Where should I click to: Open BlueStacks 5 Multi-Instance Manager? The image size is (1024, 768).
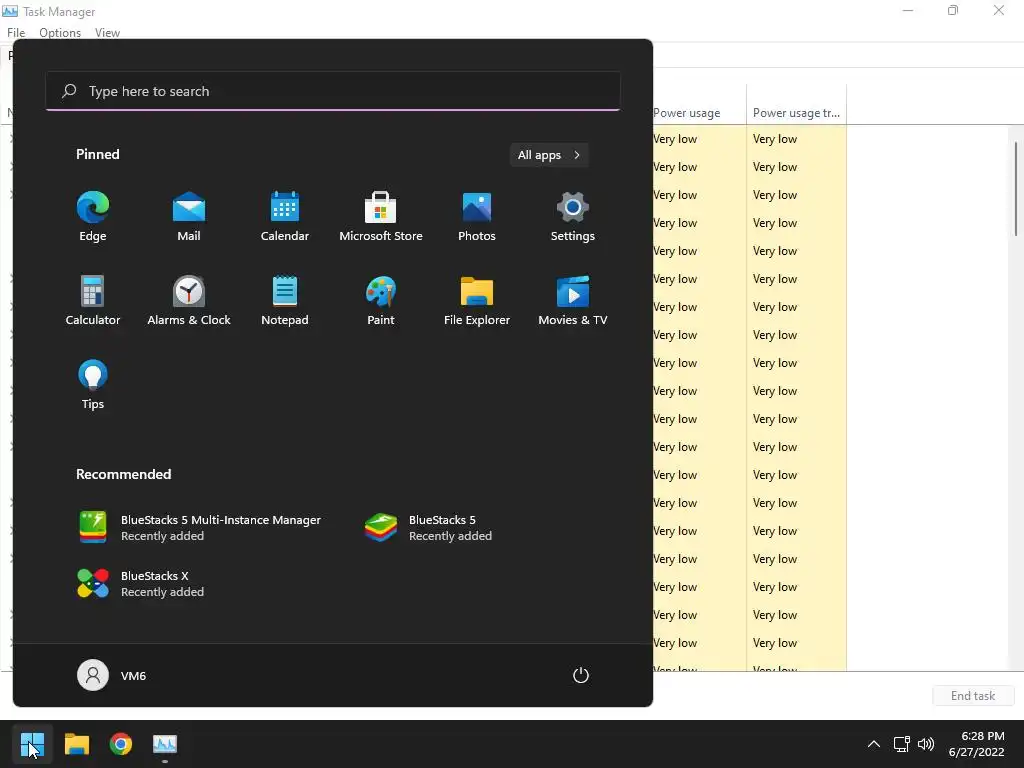(199, 528)
